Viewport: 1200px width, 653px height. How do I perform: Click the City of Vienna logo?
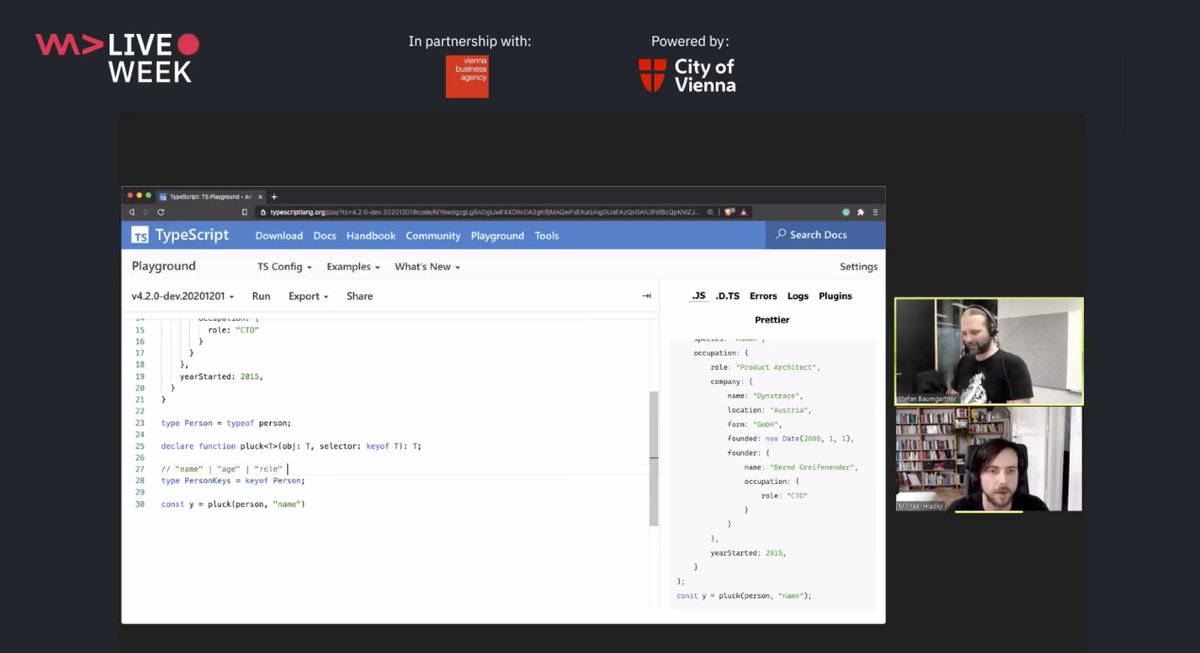(x=687, y=75)
